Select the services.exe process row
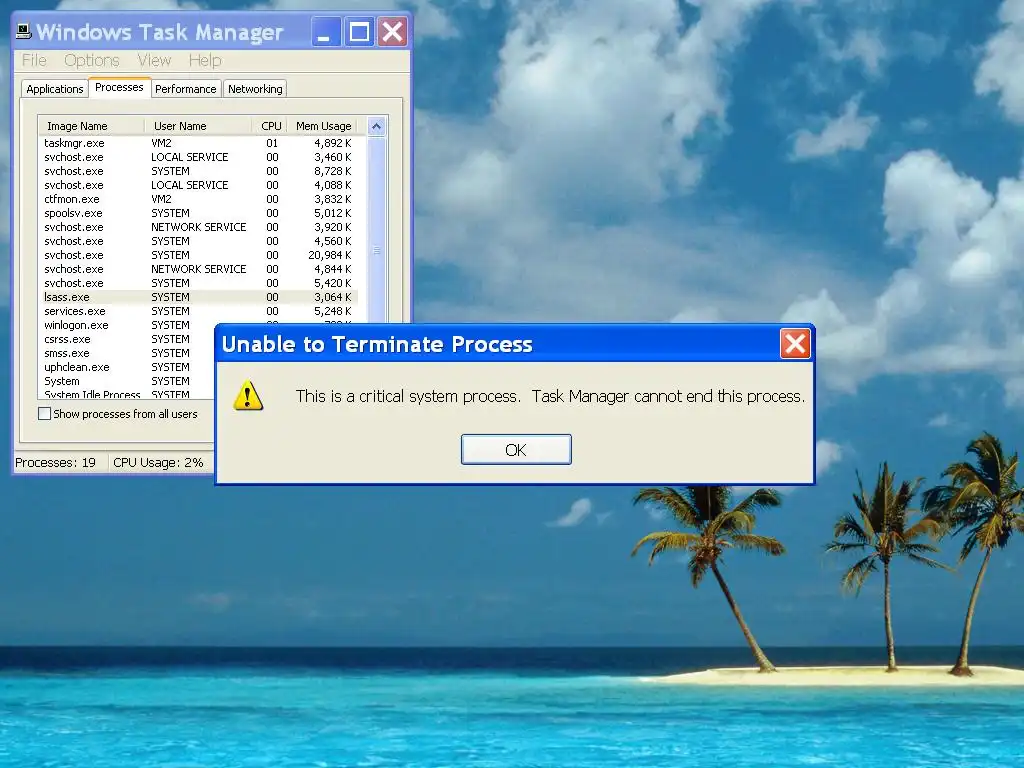Viewport: 1024px width, 768px height. (x=198, y=311)
